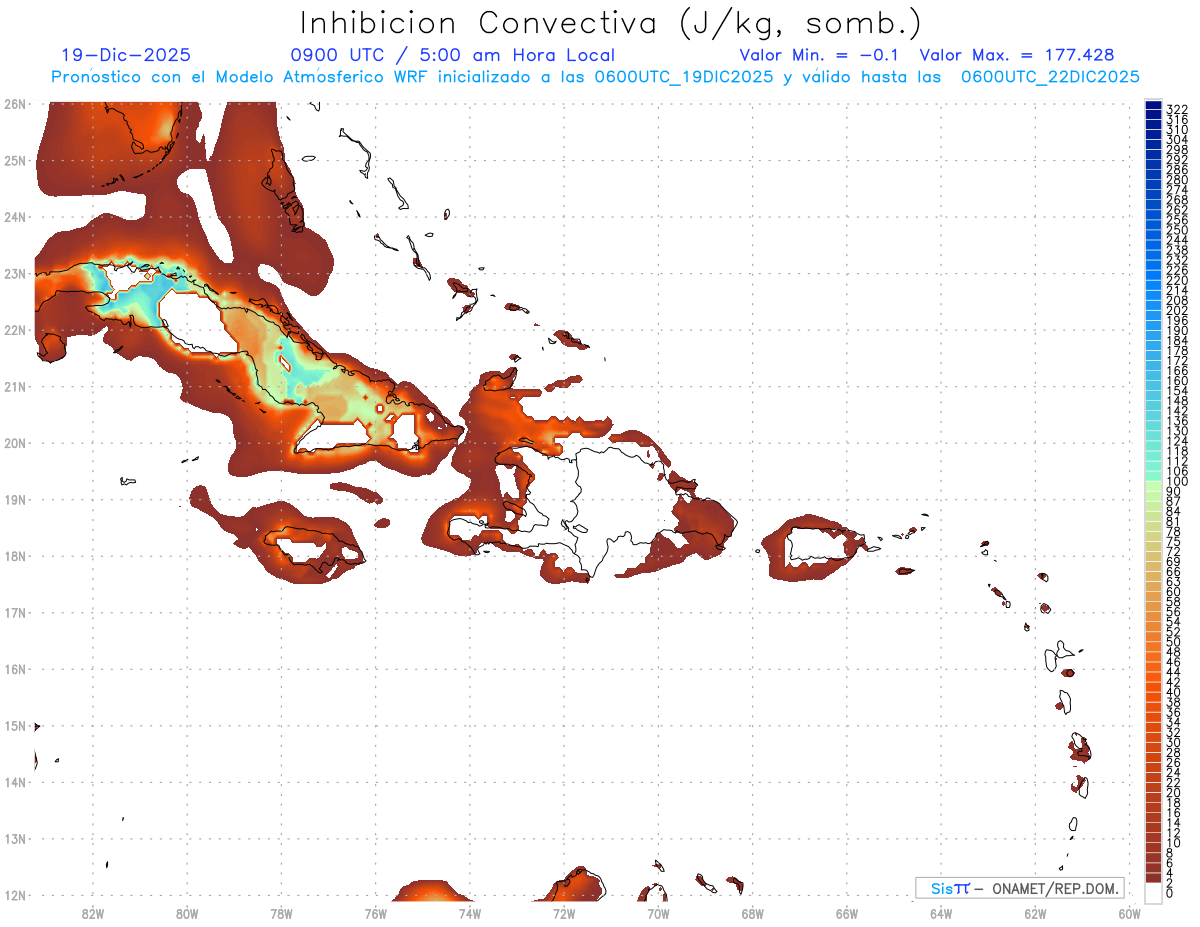Image resolution: width=1200 pixels, height=927 pixels.
Task: Click the white colorbar swatch labeled 0
Action: [1153, 892]
